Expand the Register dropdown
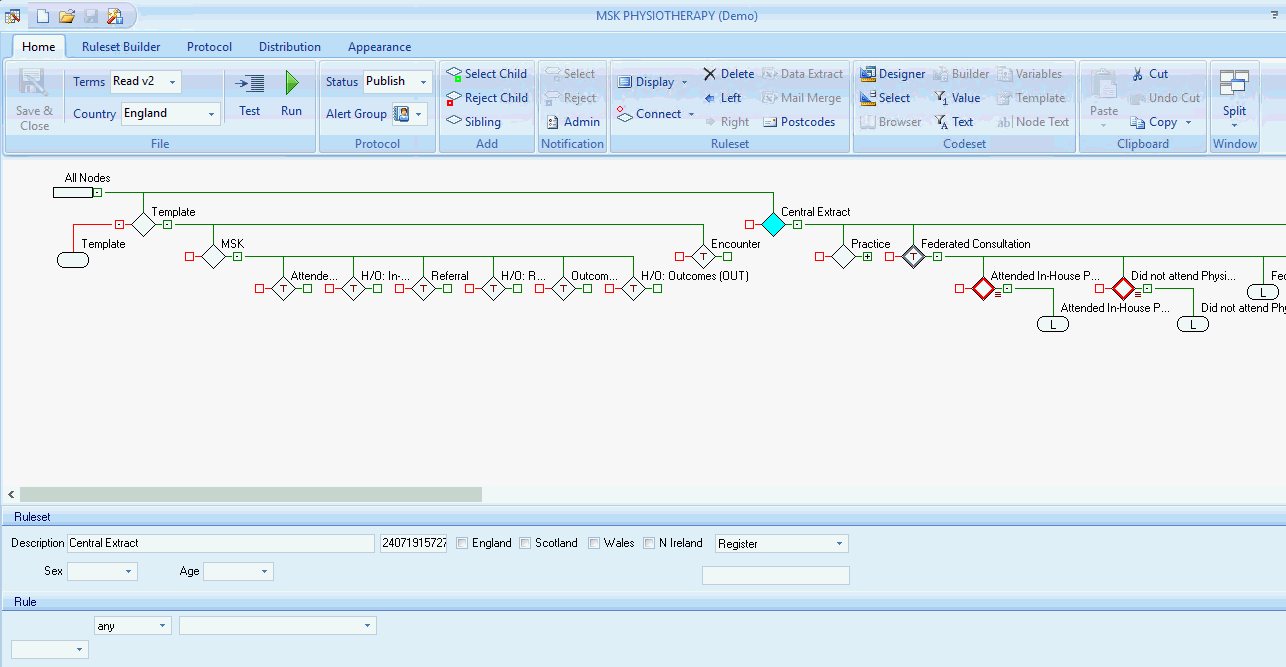Viewport: 1286px width, 667px height. pos(838,544)
